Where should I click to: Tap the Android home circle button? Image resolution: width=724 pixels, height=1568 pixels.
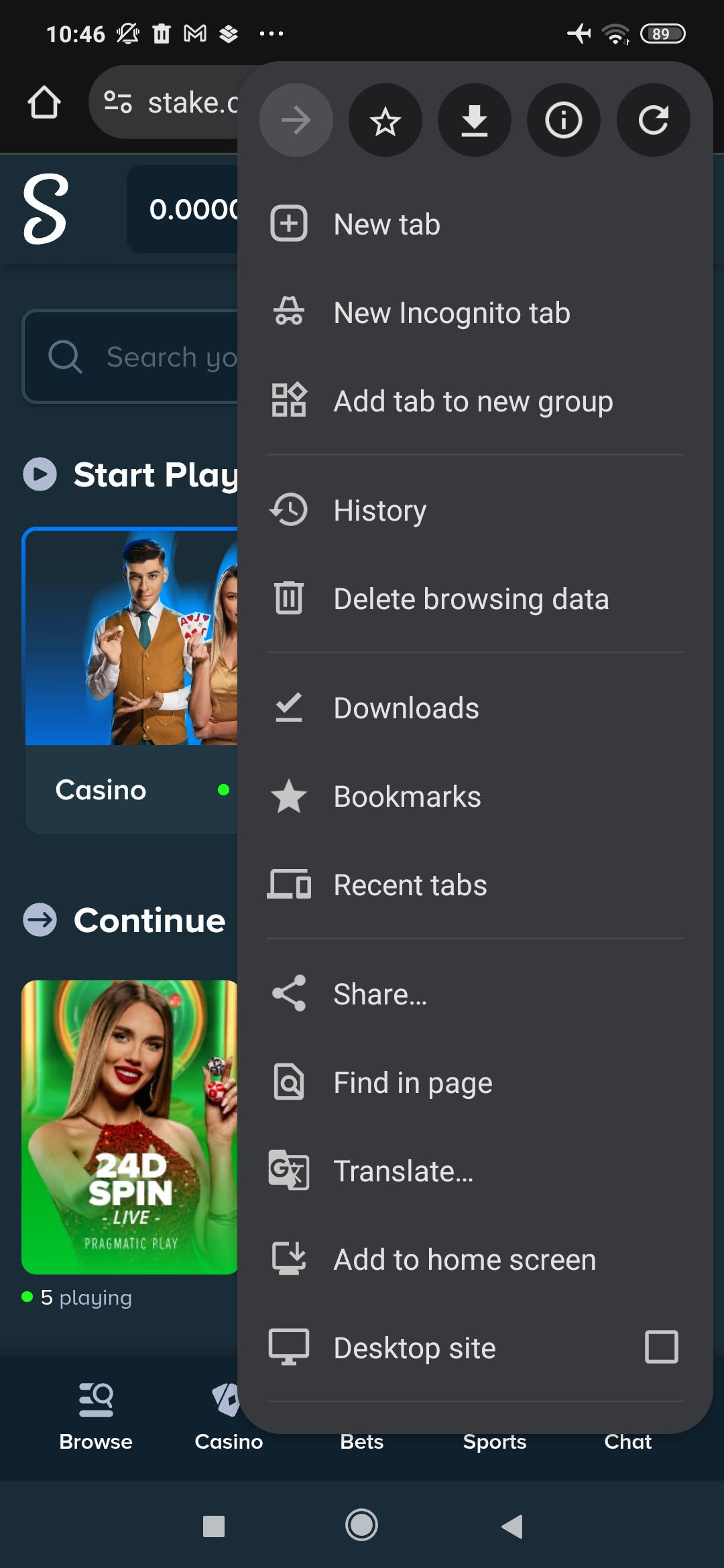click(x=361, y=1526)
